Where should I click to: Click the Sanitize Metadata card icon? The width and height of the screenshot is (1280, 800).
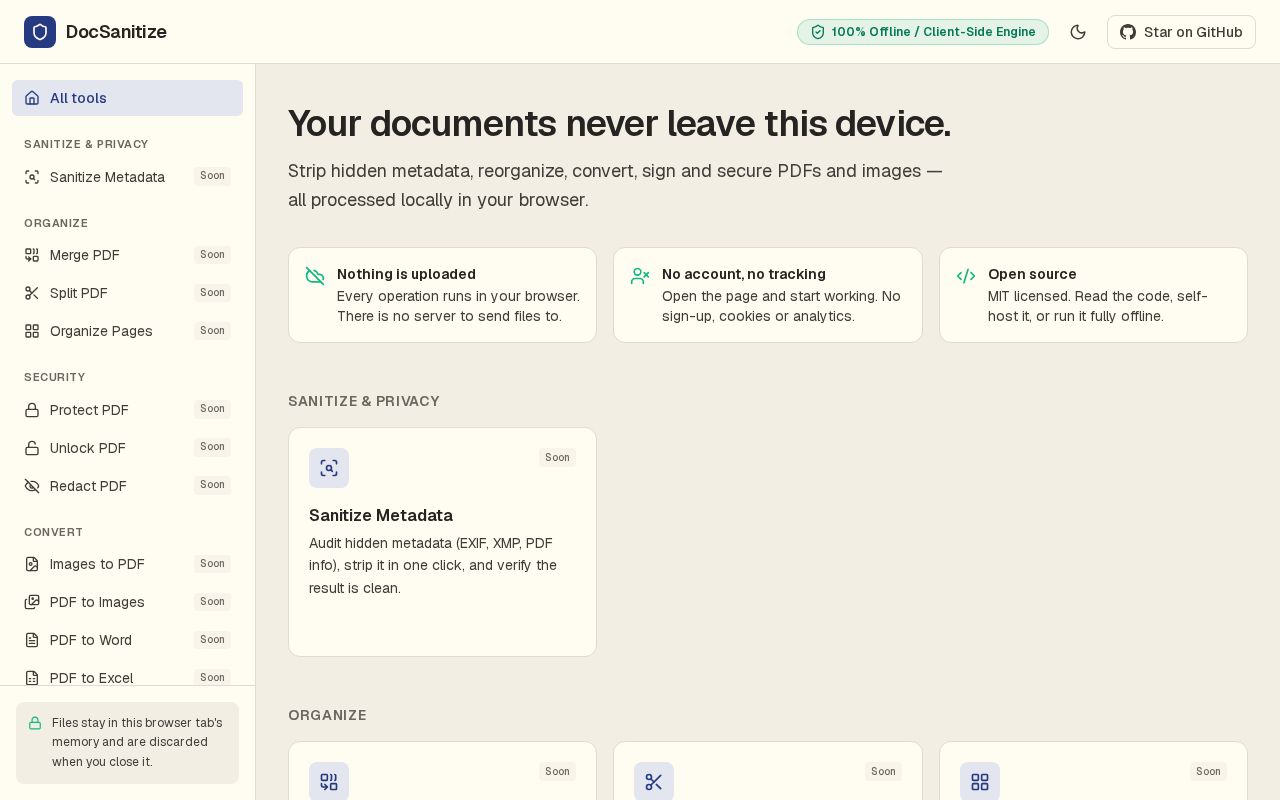[329, 468]
